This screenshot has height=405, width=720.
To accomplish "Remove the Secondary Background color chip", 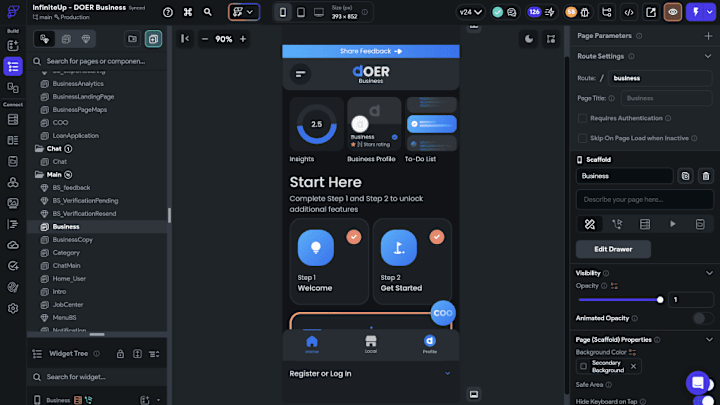I will [633, 366].
